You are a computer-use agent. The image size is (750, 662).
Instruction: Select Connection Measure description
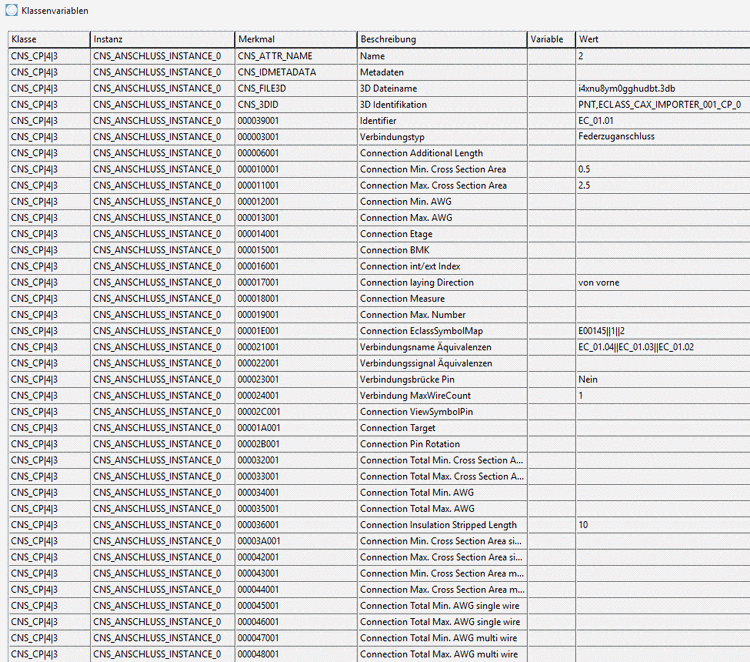tap(442, 299)
